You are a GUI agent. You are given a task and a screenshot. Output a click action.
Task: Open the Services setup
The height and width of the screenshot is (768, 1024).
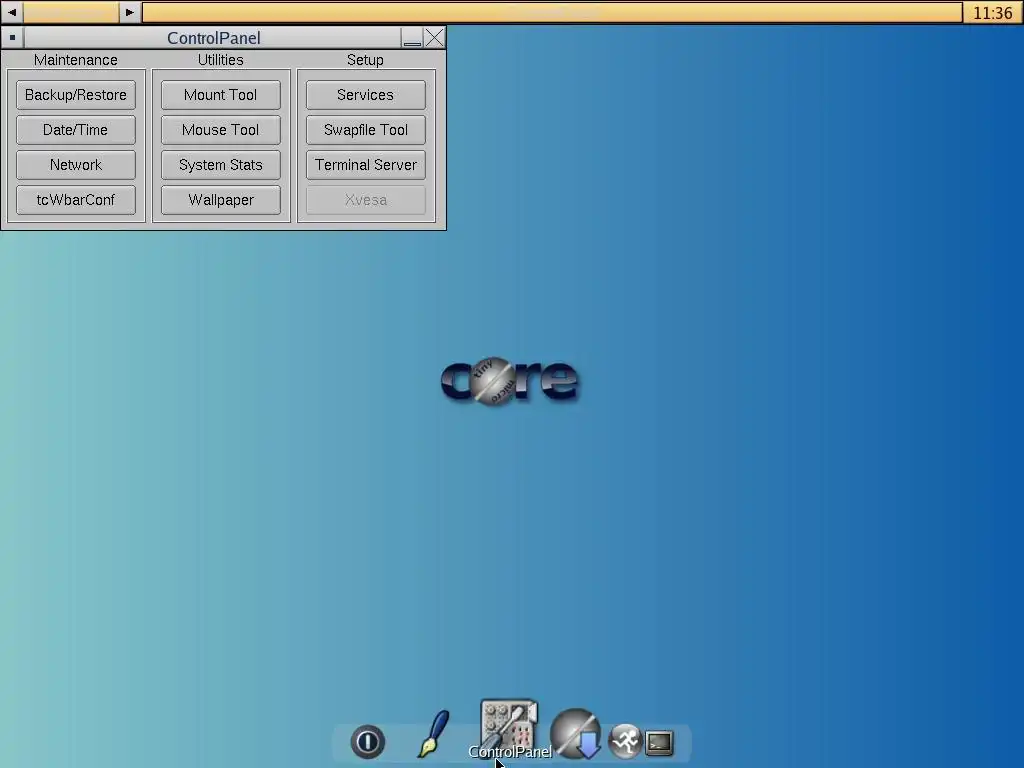pos(366,95)
